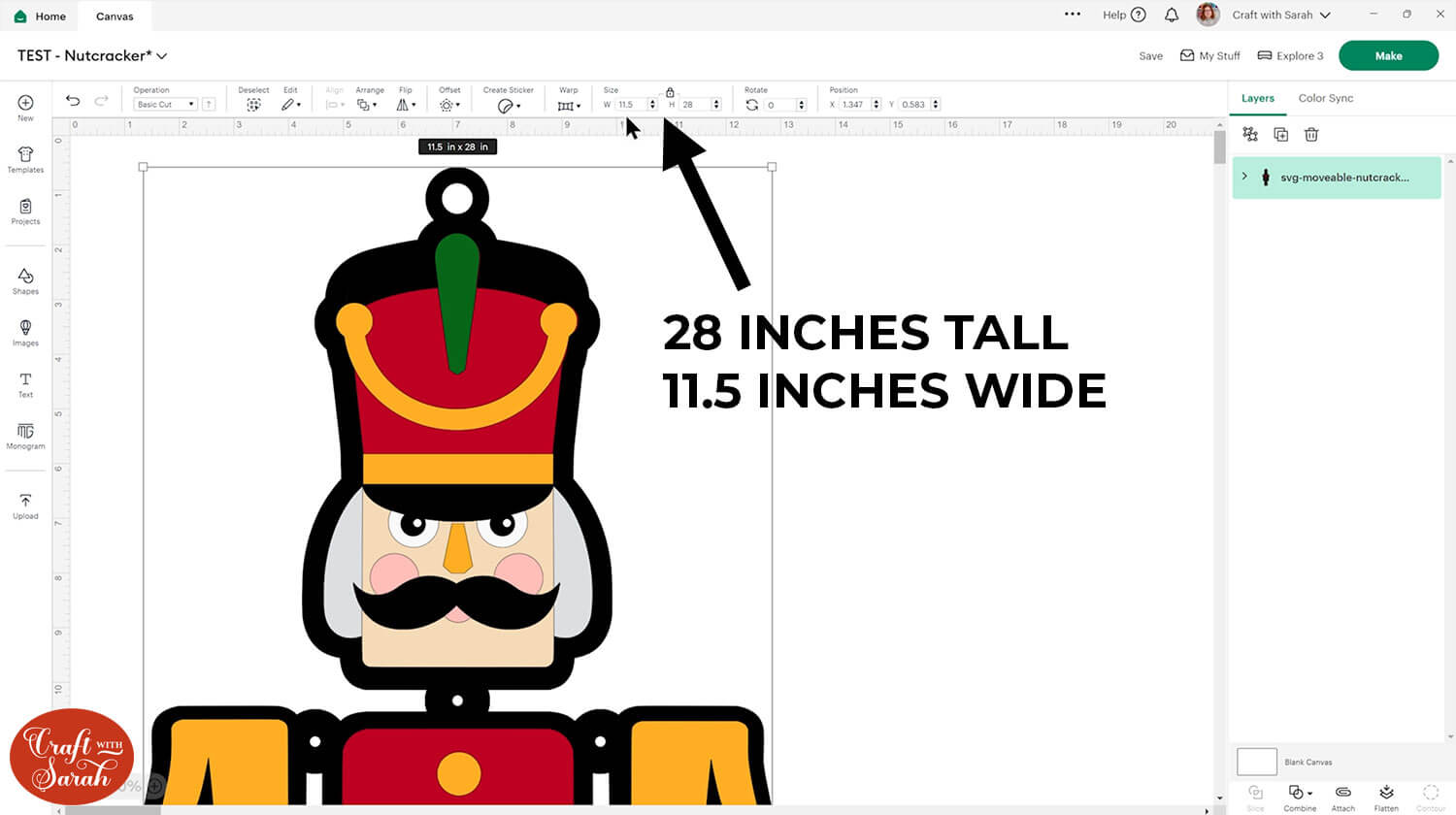Click the green Make button

tap(1388, 55)
